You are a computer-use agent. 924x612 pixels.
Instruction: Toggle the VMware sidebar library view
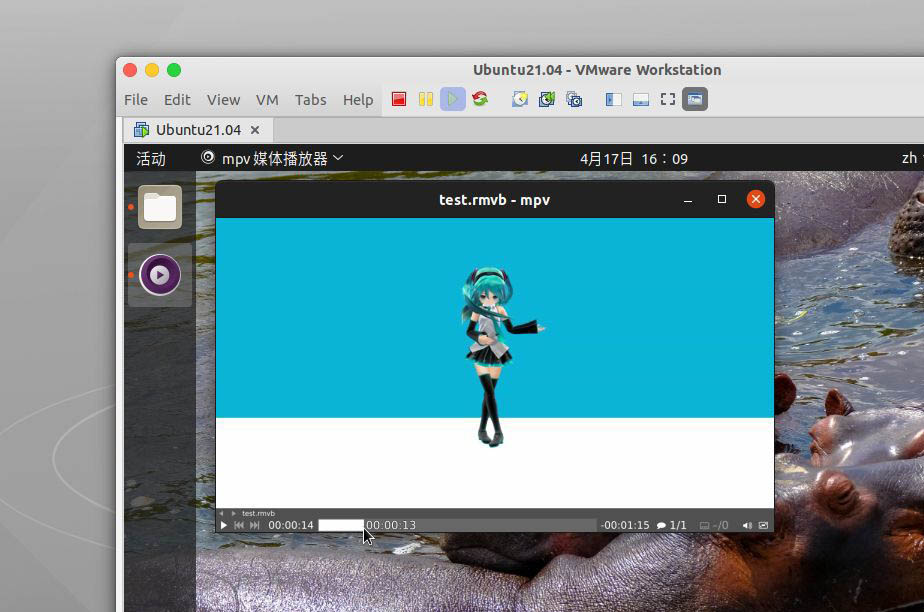coord(614,99)
